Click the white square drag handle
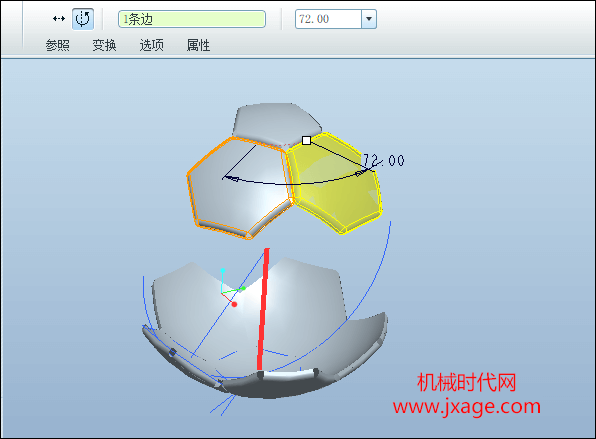This screenshot has width=596, height=439. (306, 141)
